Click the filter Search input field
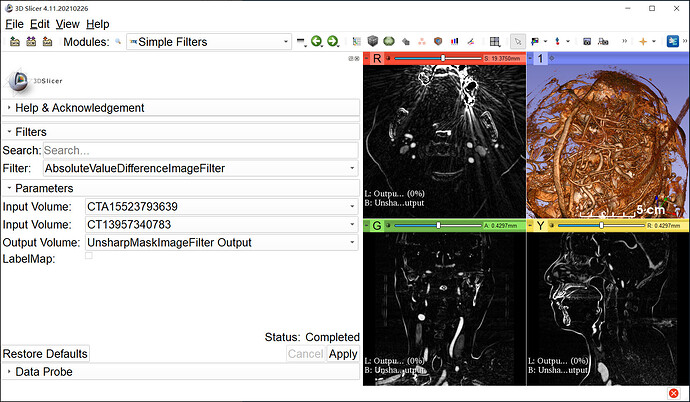Image resolution: width=690 pixels, height=402 pixels. (x=199, y=150)
